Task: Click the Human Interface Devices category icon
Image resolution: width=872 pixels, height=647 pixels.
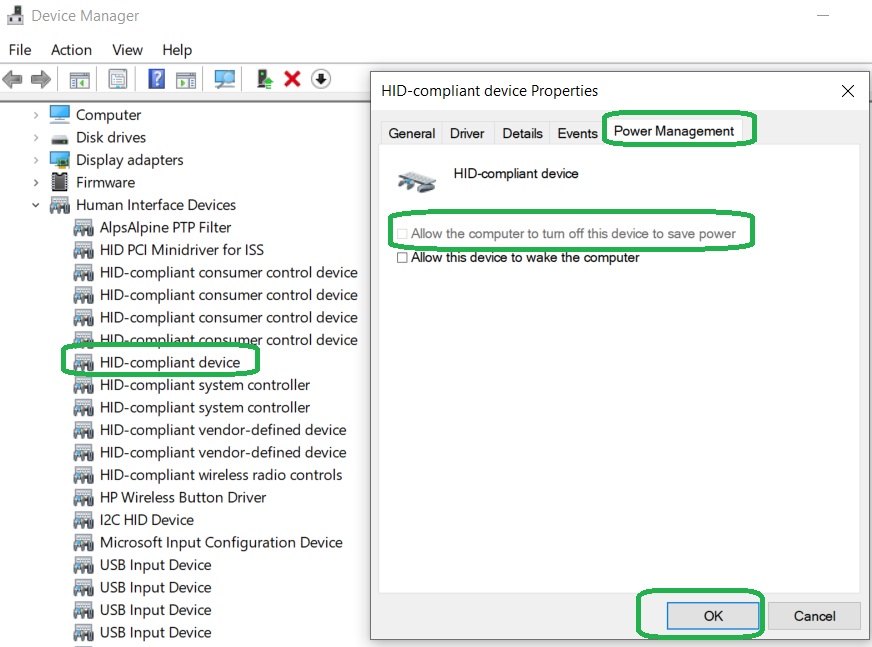Action: coord(60,205)
